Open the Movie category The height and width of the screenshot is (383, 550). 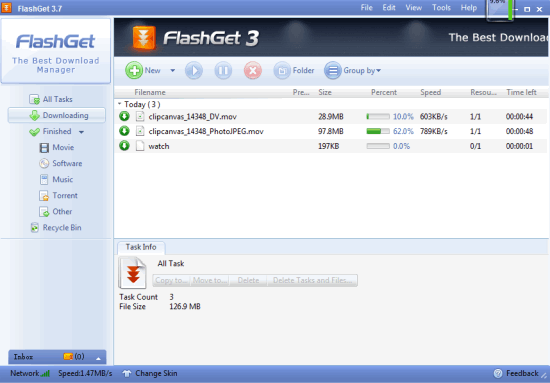coord(57,147)
